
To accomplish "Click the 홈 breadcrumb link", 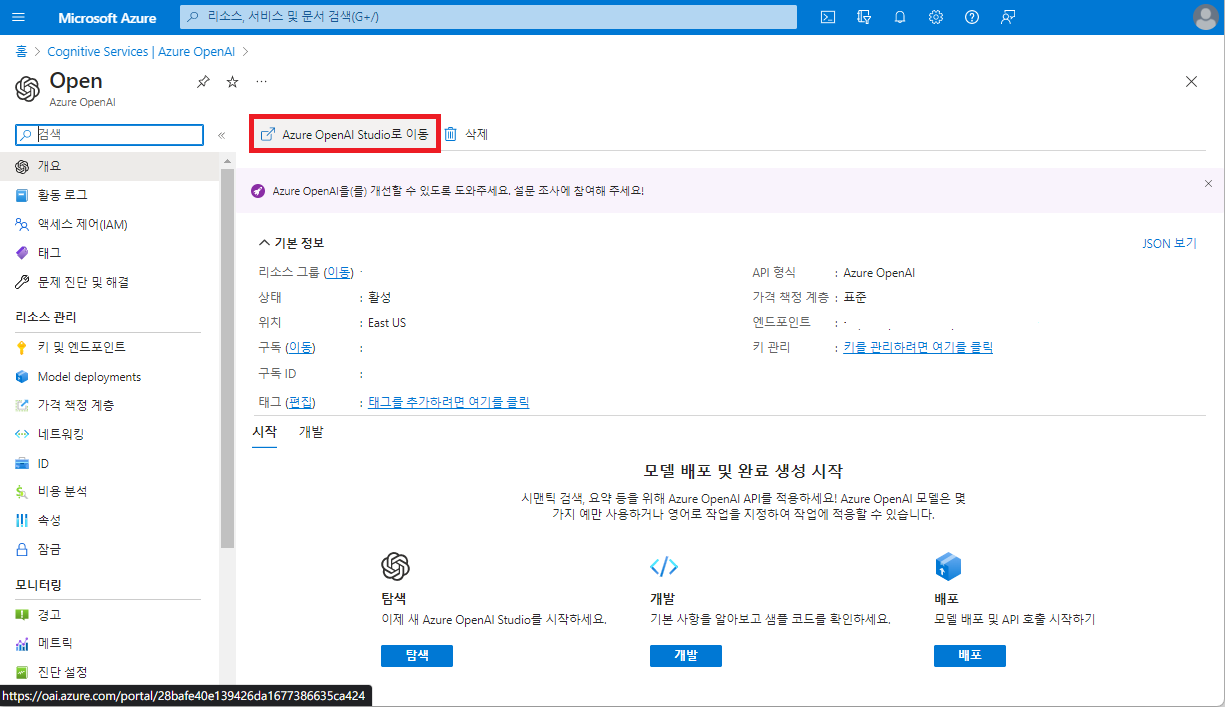I will pyautogui.click(x=21, y=51).
